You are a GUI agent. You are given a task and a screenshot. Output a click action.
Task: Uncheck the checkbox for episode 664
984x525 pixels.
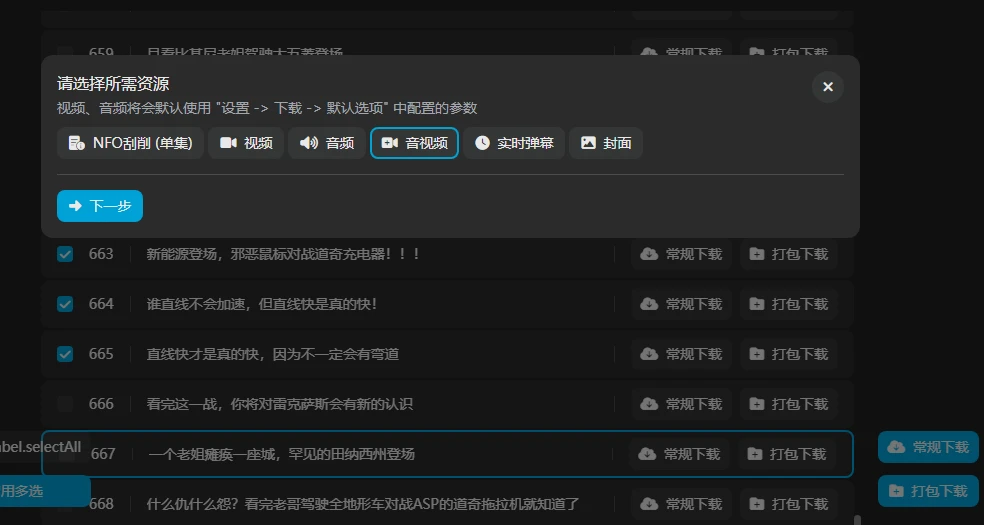coord(65,304)
